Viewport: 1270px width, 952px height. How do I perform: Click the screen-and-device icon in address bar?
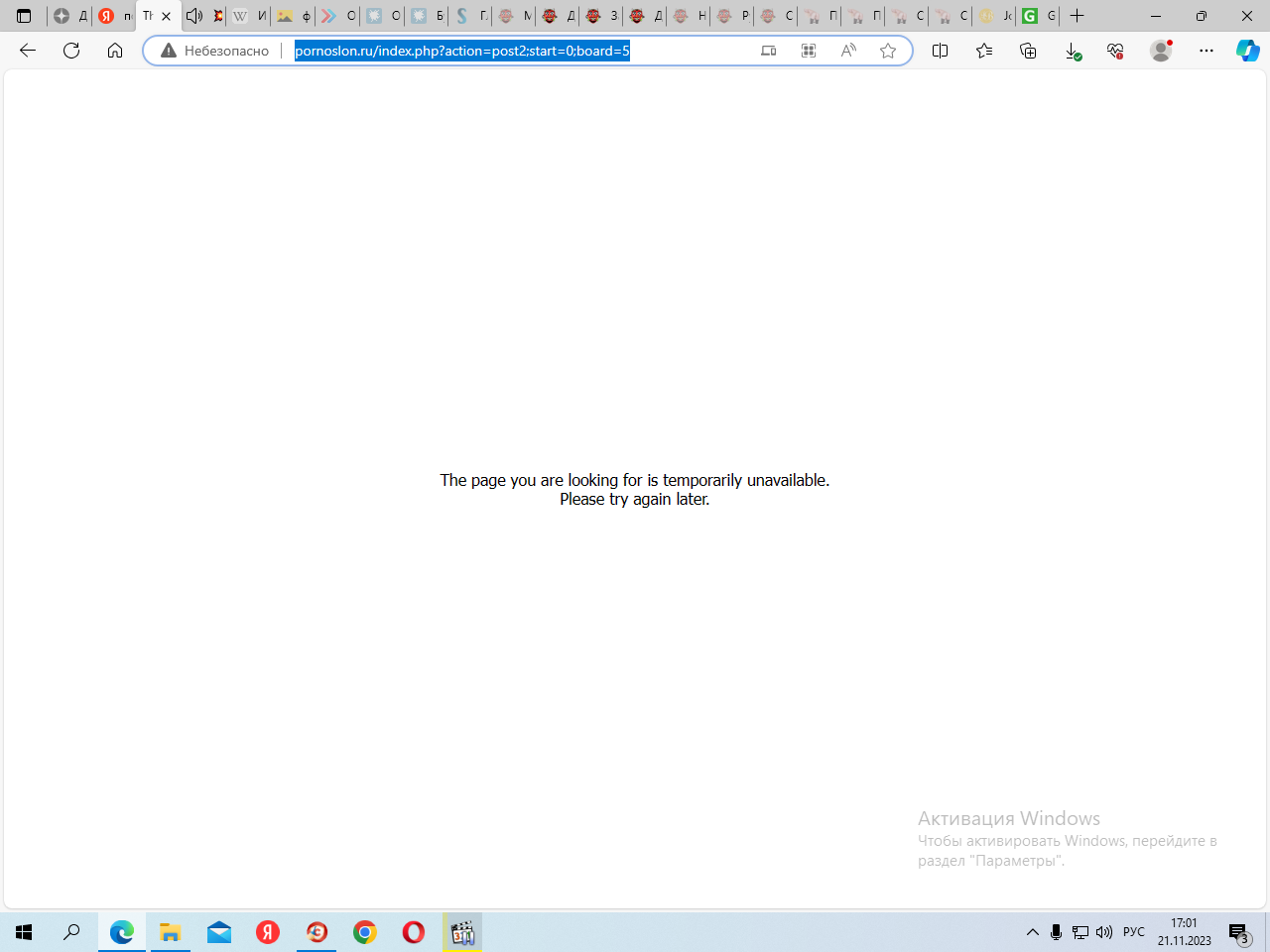click(768, 51)
